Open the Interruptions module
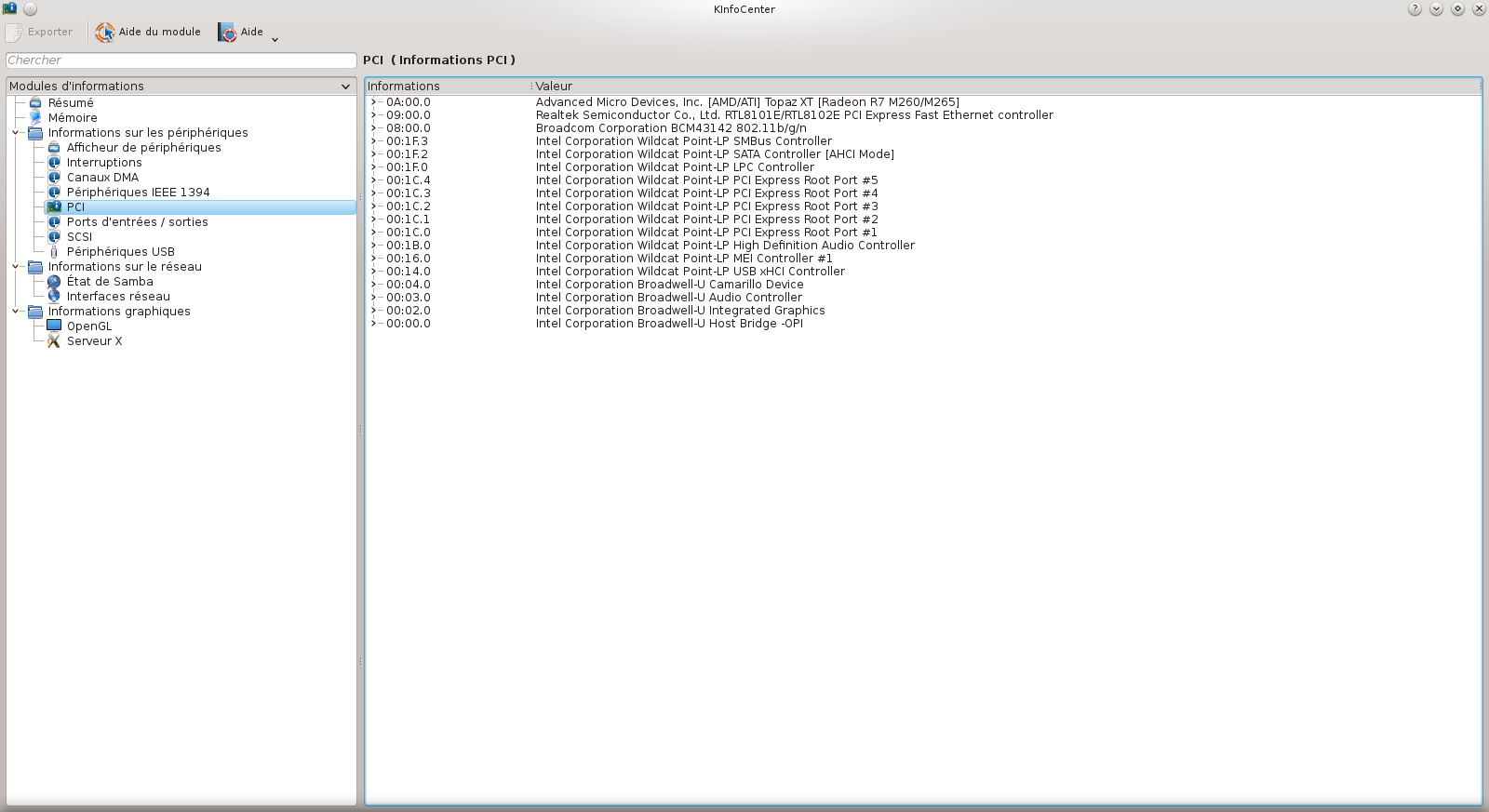 pyautogui.click(x=104, y=163)
